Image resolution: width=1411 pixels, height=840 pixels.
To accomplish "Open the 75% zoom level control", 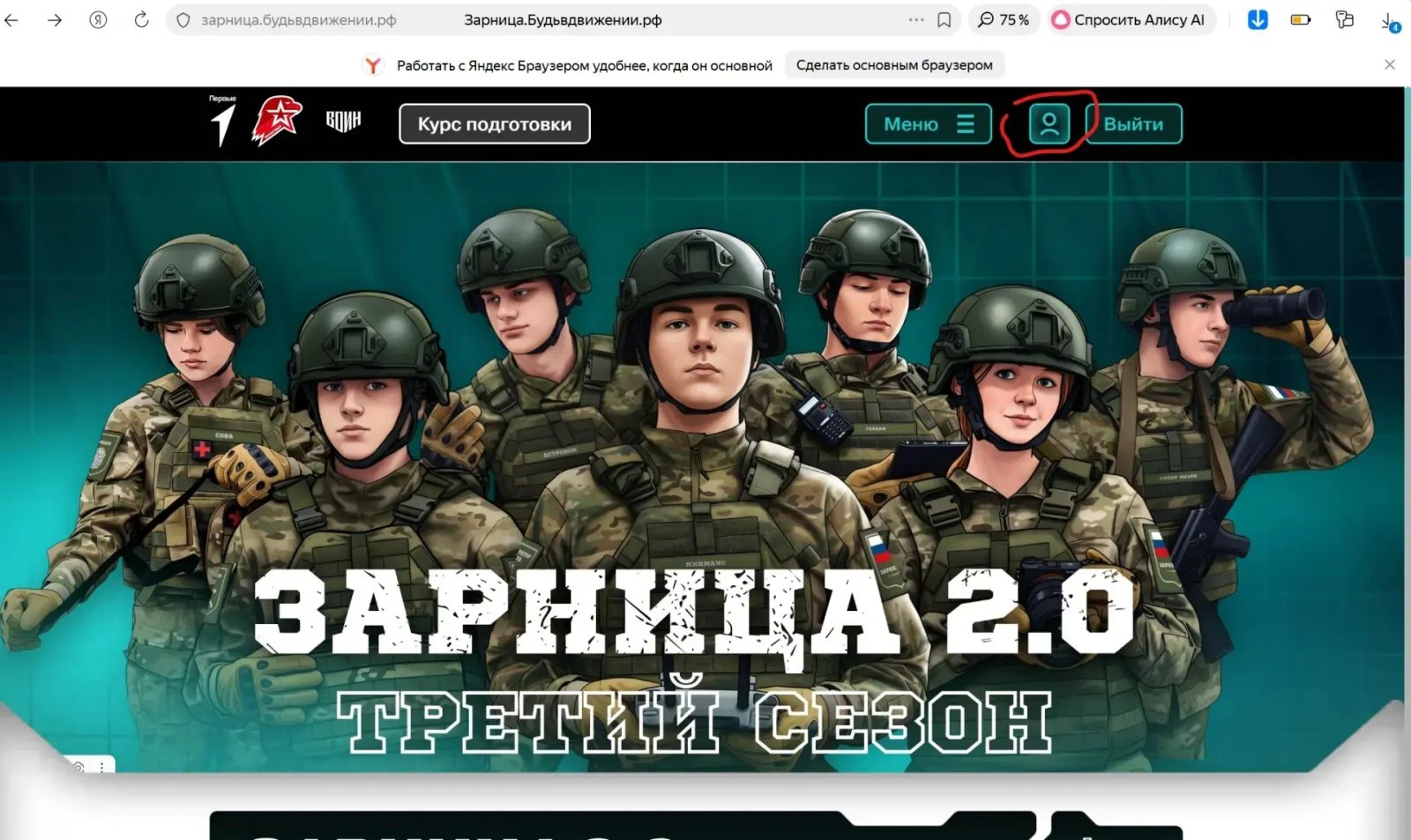I will [1004, 19].
